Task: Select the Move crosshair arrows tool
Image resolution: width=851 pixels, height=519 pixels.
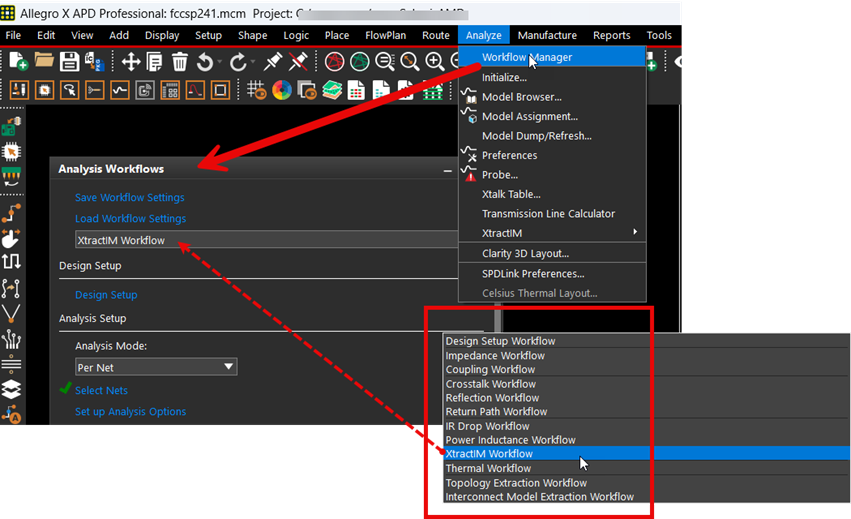Action: 131,62
